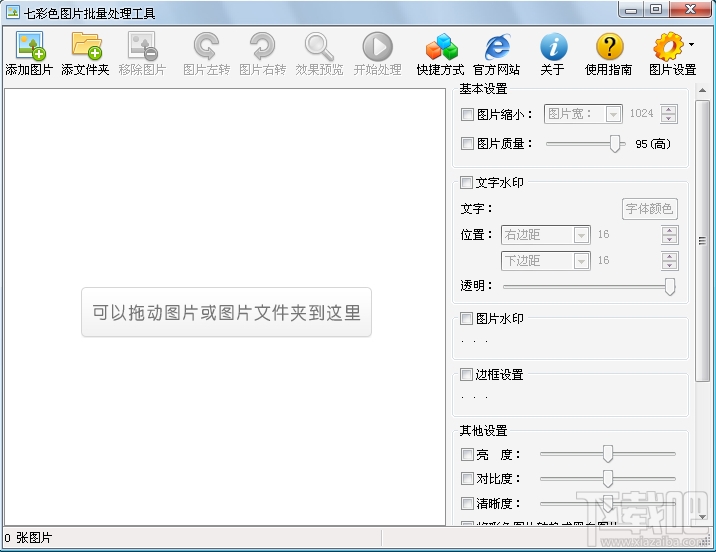Decrease the 下边距 margin spinner
Image resolution: width=716 pixels, height=552 pixels.
(x=669, y=265)
